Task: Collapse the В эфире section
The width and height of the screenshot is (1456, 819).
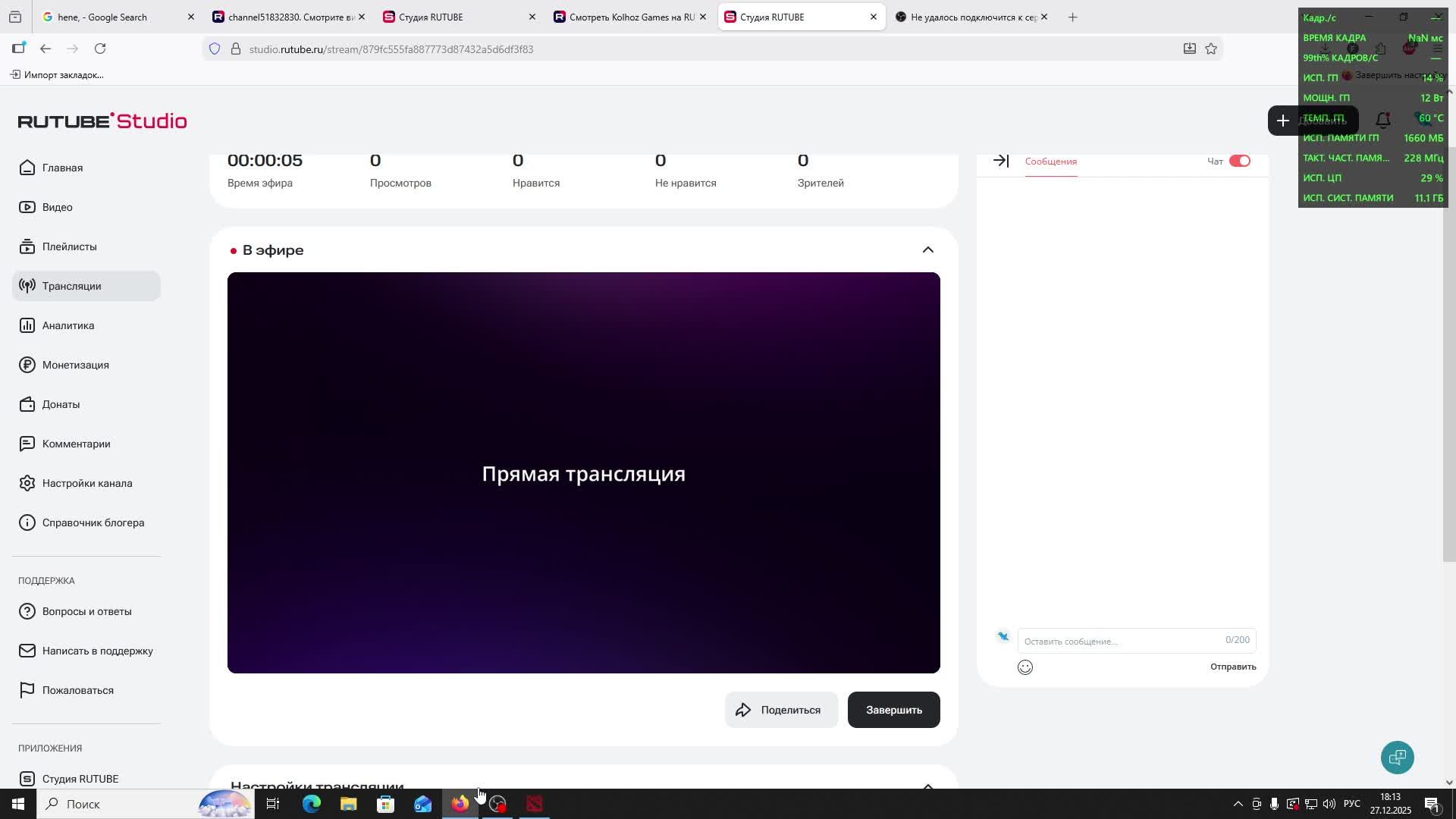Action: (x=927, y=250)
